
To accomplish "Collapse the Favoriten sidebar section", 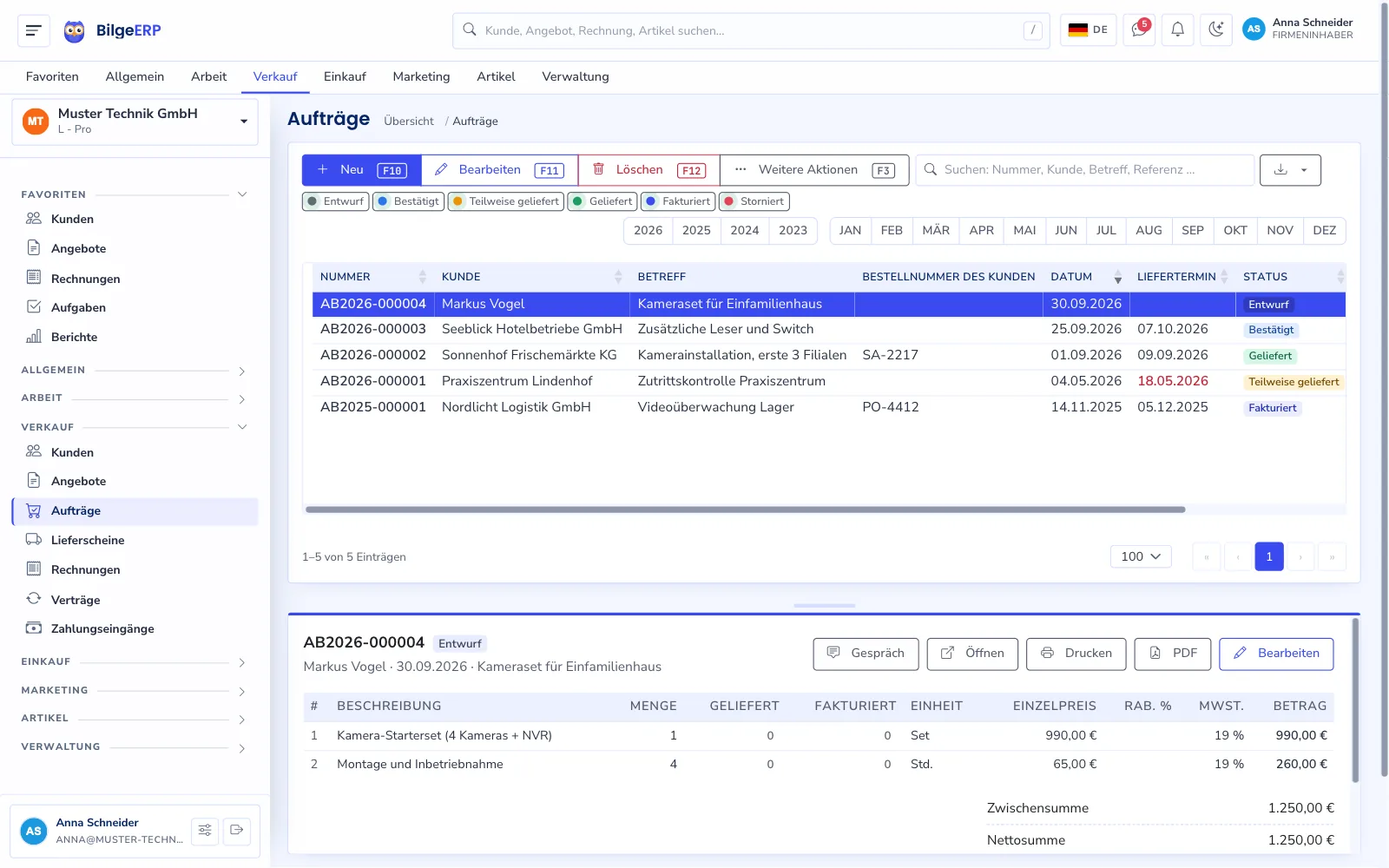I will coord(135,194).
